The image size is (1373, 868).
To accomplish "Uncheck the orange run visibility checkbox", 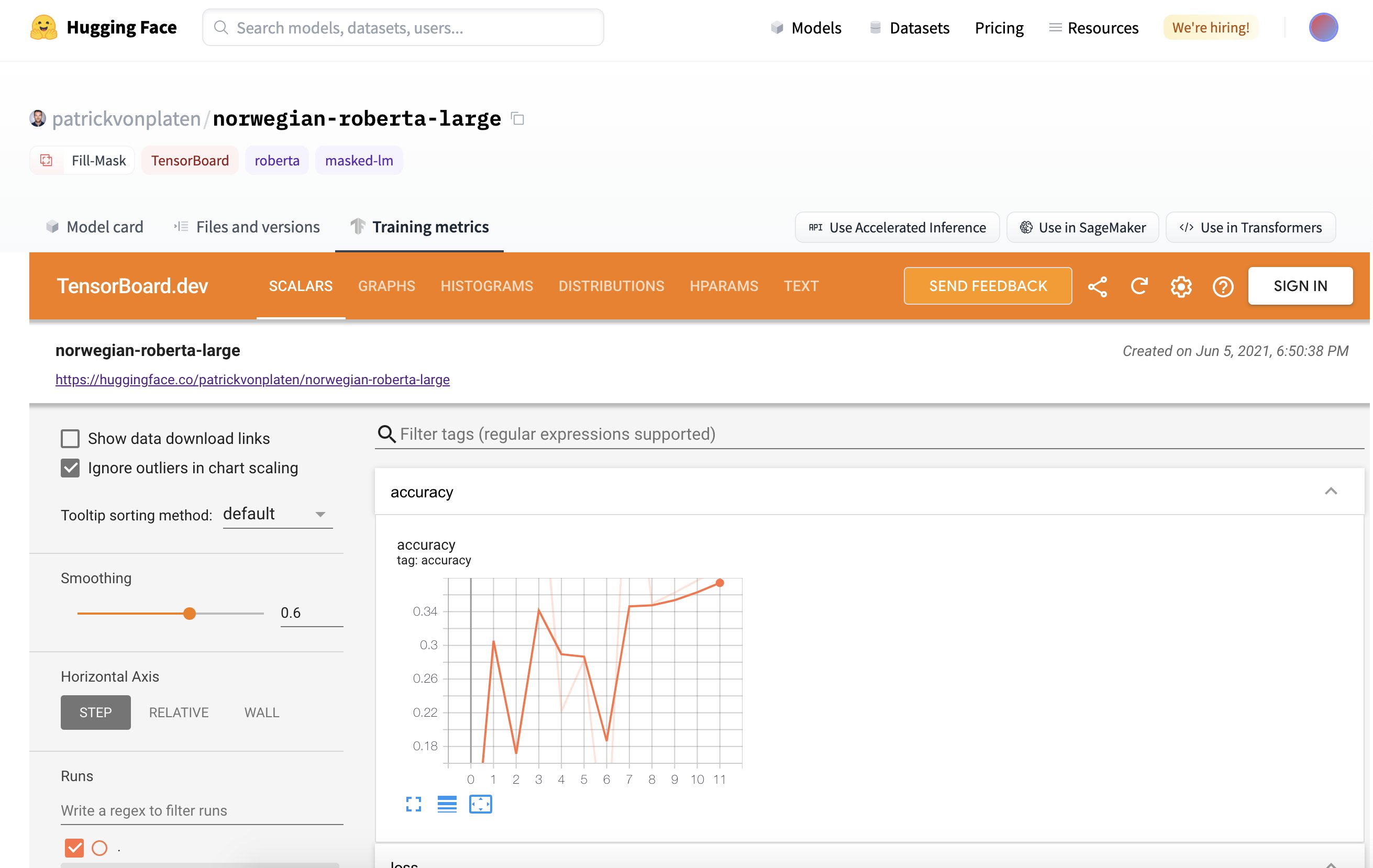I will pyautogui.click(x=74, y=848).
